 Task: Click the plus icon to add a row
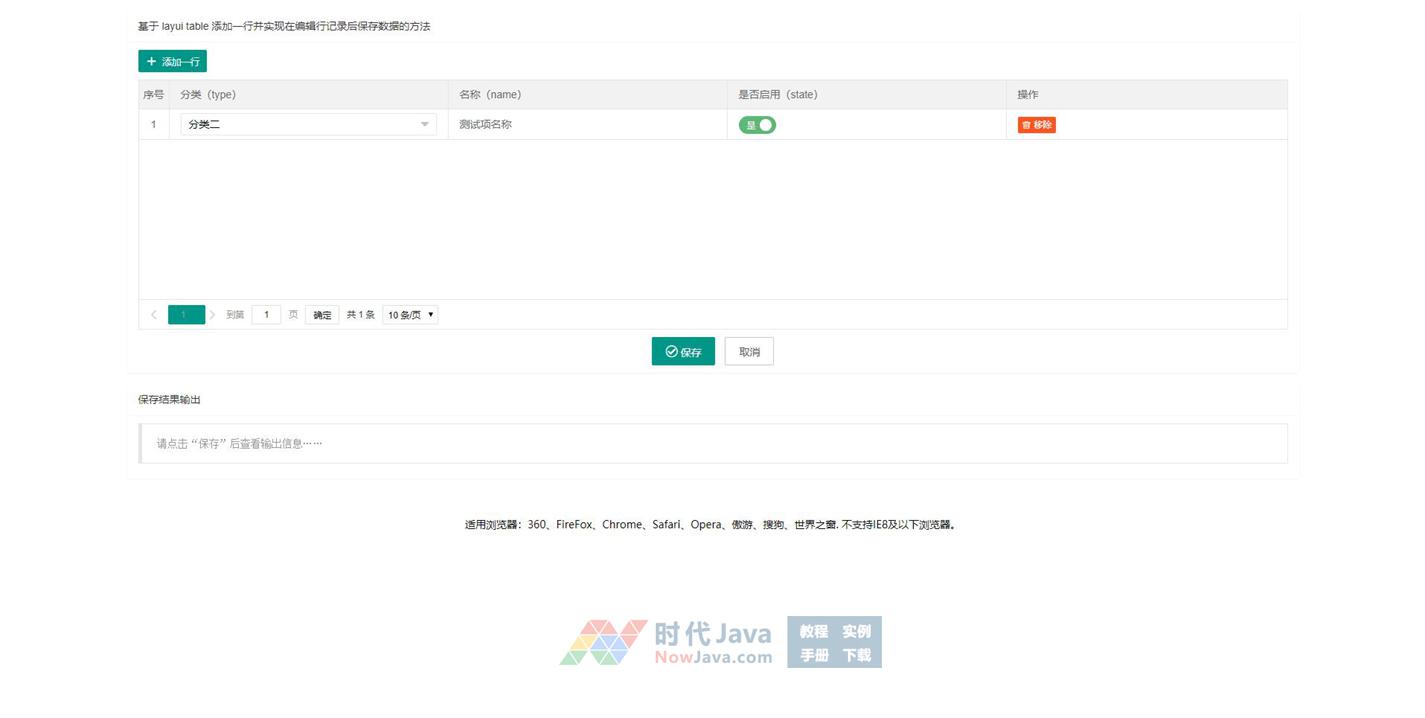(x=152, y=62)
